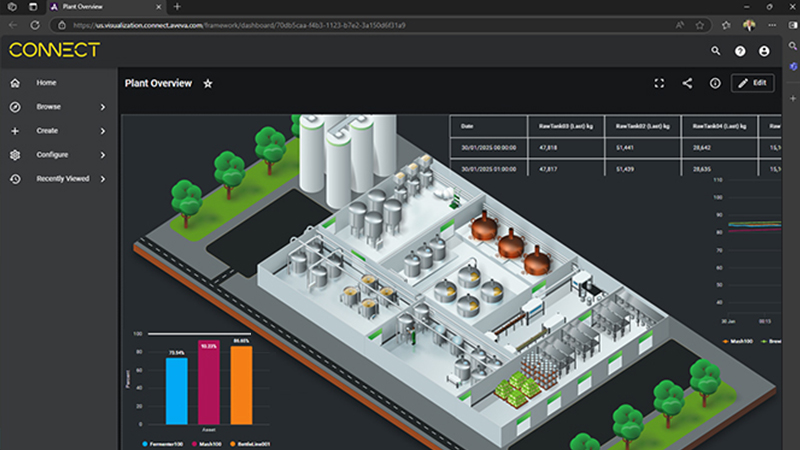Open Configure in the sidebar menu
Screen dimensions: 800x450
click(52, 155)
